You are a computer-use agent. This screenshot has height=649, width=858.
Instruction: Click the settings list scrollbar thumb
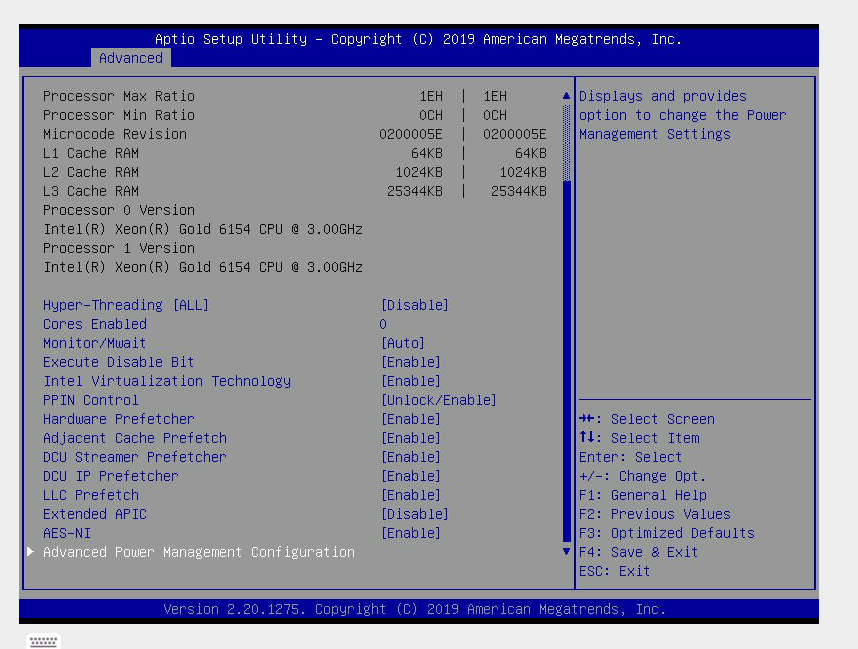tap(566, 361)
